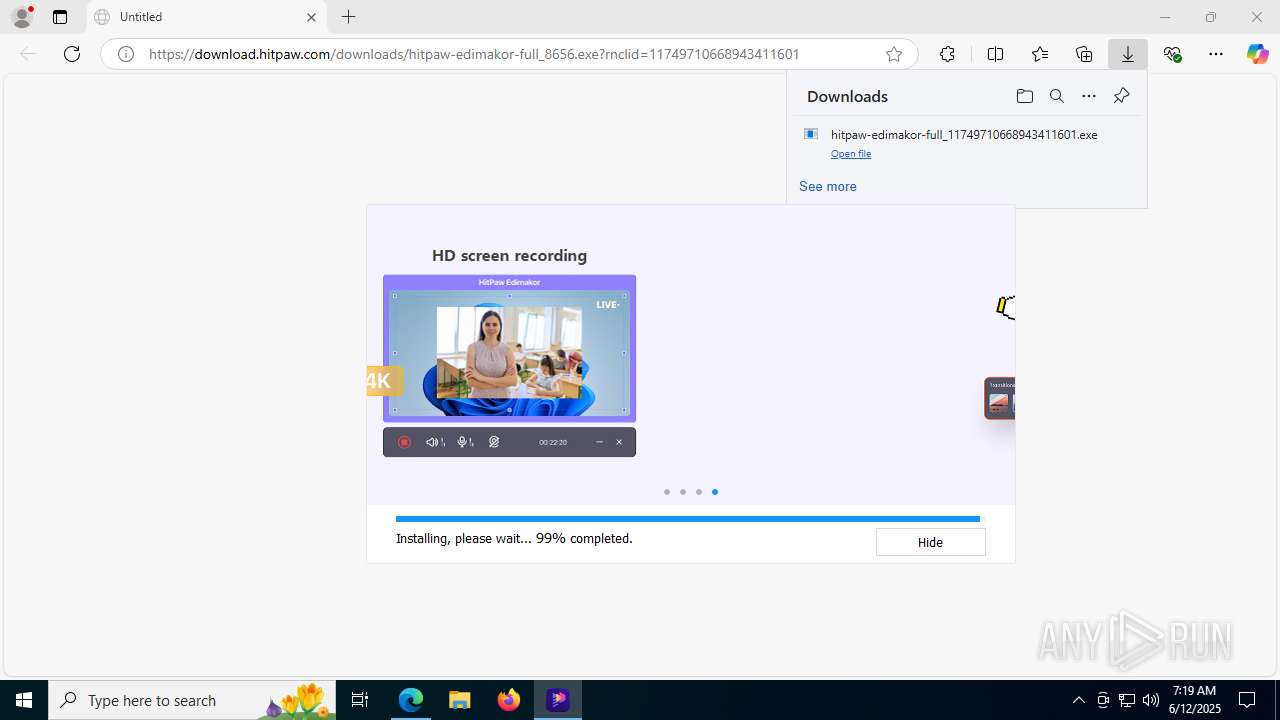Open Task View on taskbar
Image resolution: width=1280 pixels, height=720 pixels.
[360, 700]
